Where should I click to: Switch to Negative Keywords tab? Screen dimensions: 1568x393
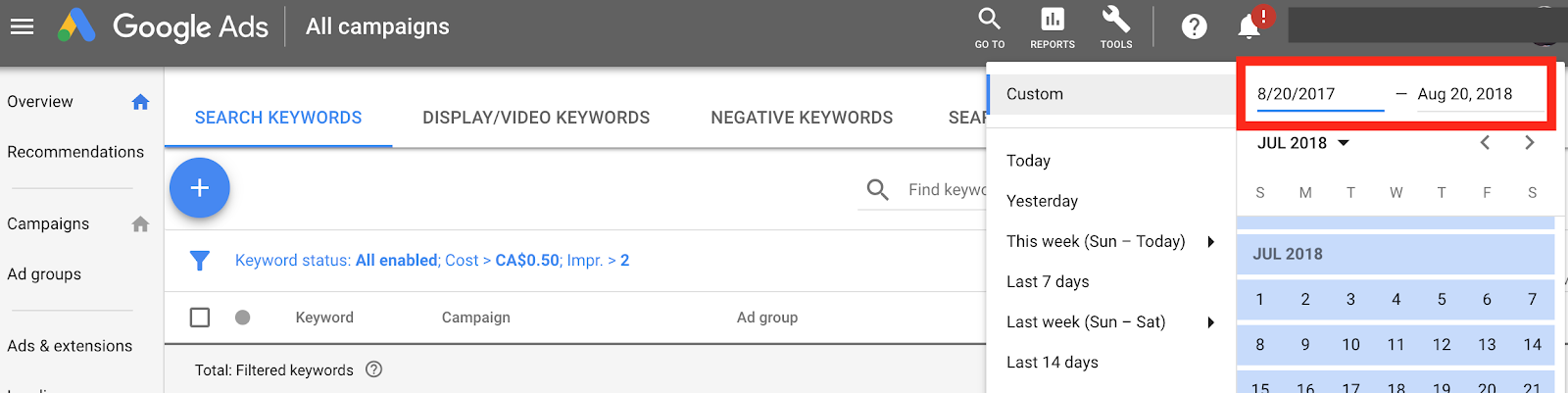[802, 118]
